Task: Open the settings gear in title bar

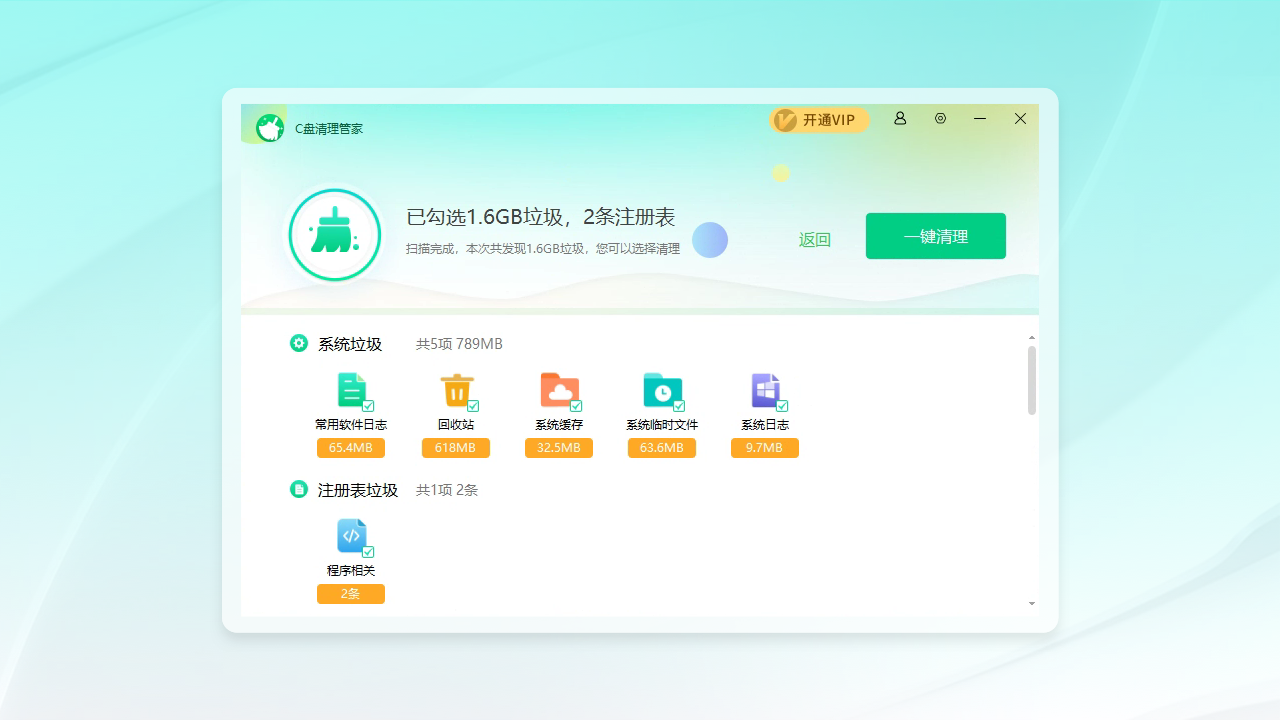Action: pos(940,118)
